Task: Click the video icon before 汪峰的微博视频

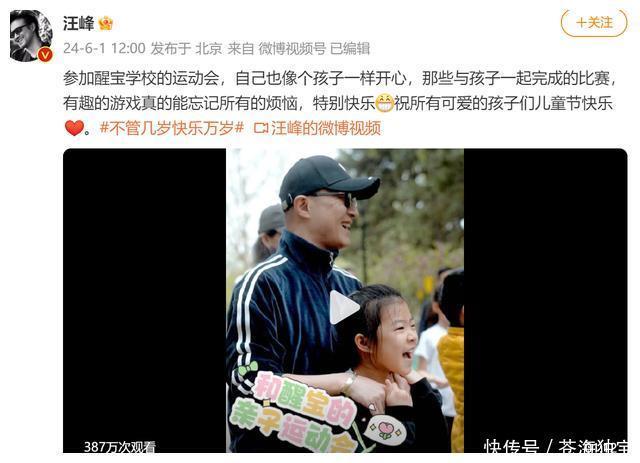Action: click(x=261, y=128)
